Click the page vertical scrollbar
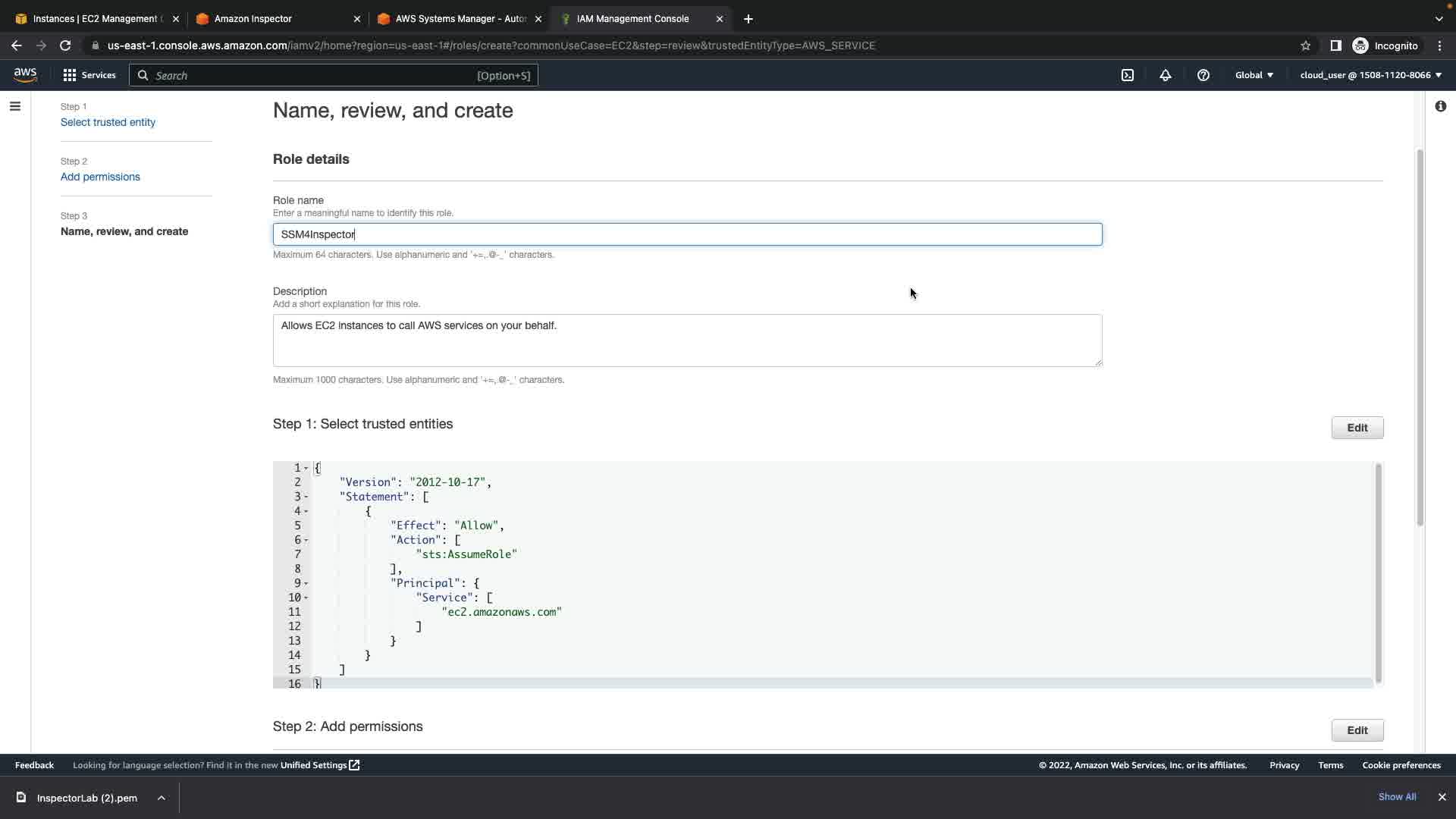The height and width of the screenshot is (819, 1456). point(1420,337)
